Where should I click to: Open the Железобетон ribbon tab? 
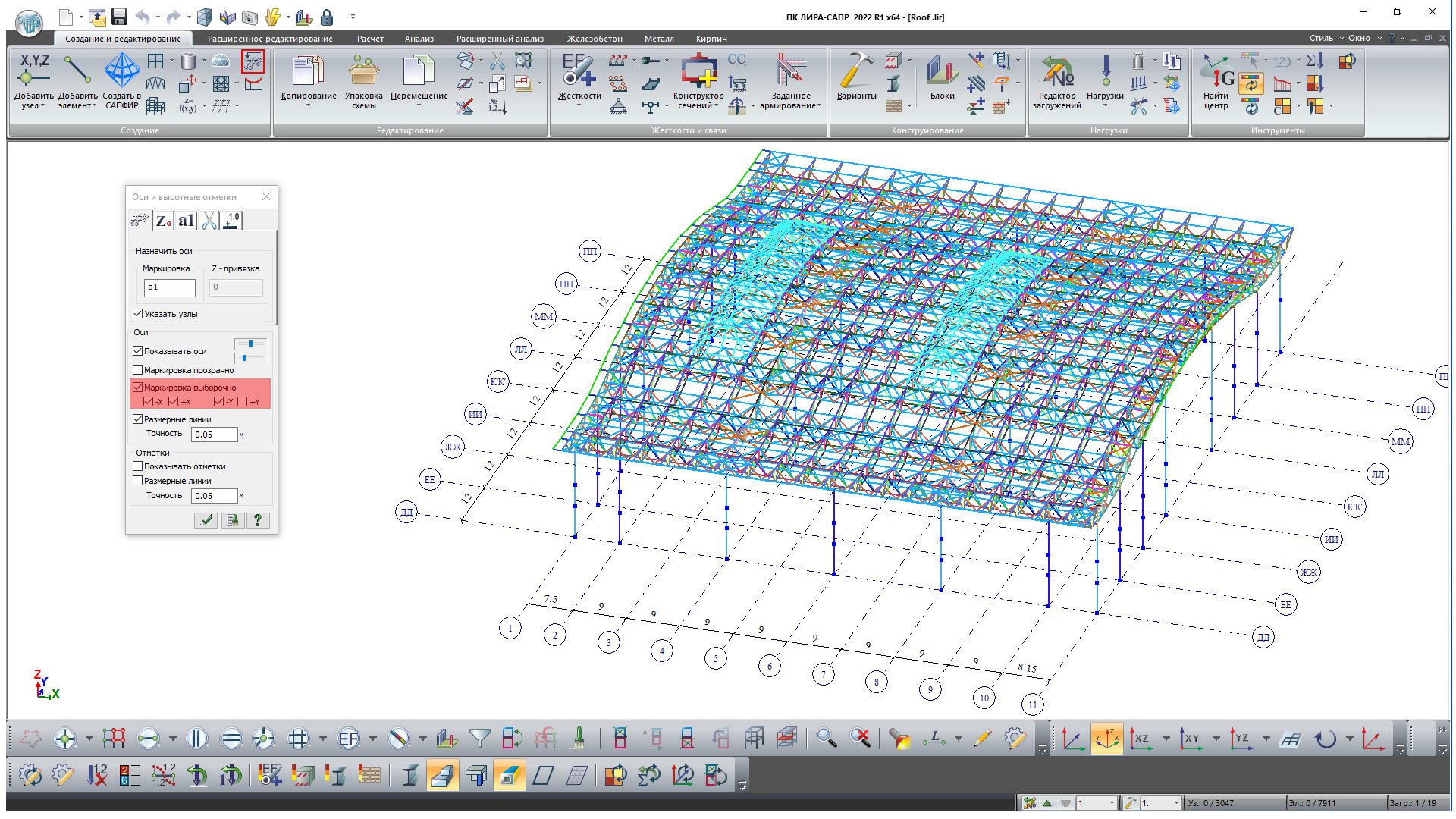click(595, 39)
